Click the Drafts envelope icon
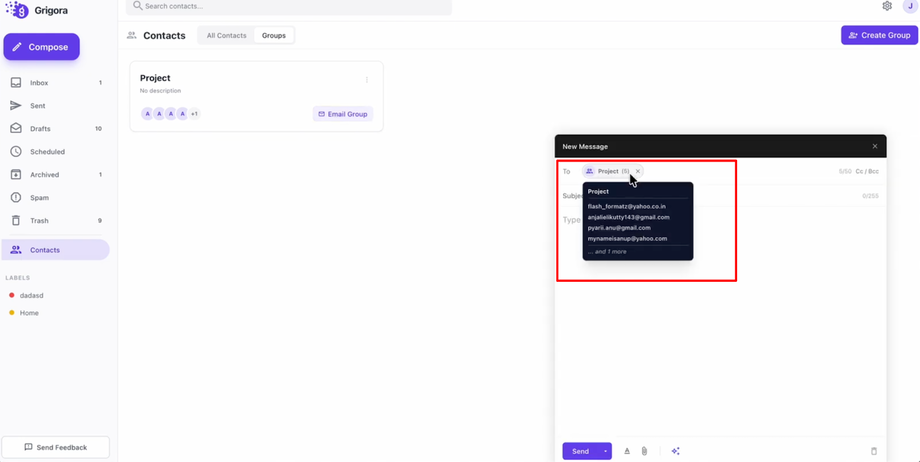The width and height of the screenshot is (920, 462). (x=16, y=129)
